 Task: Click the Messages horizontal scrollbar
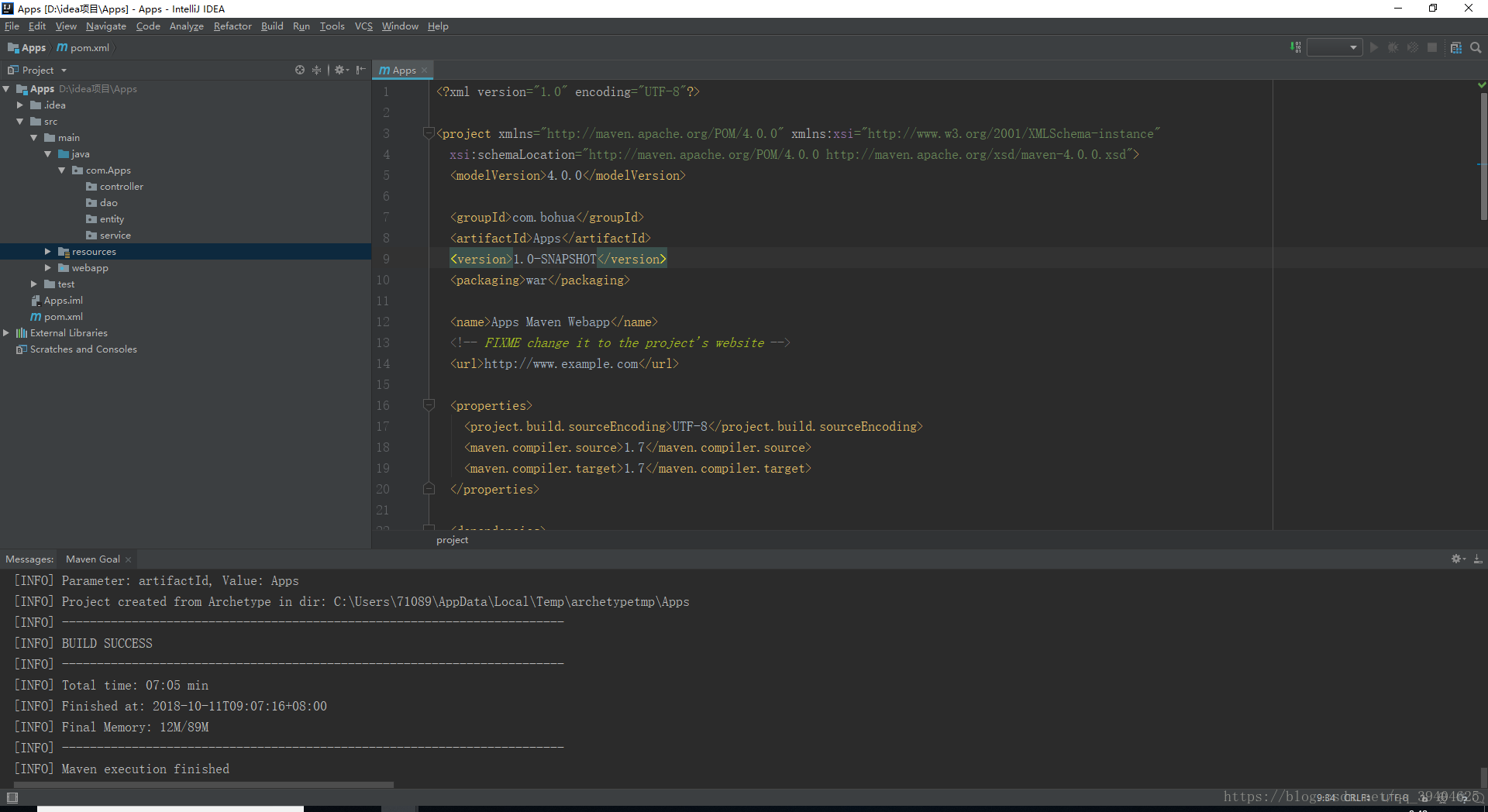click(x=204, y=784)
